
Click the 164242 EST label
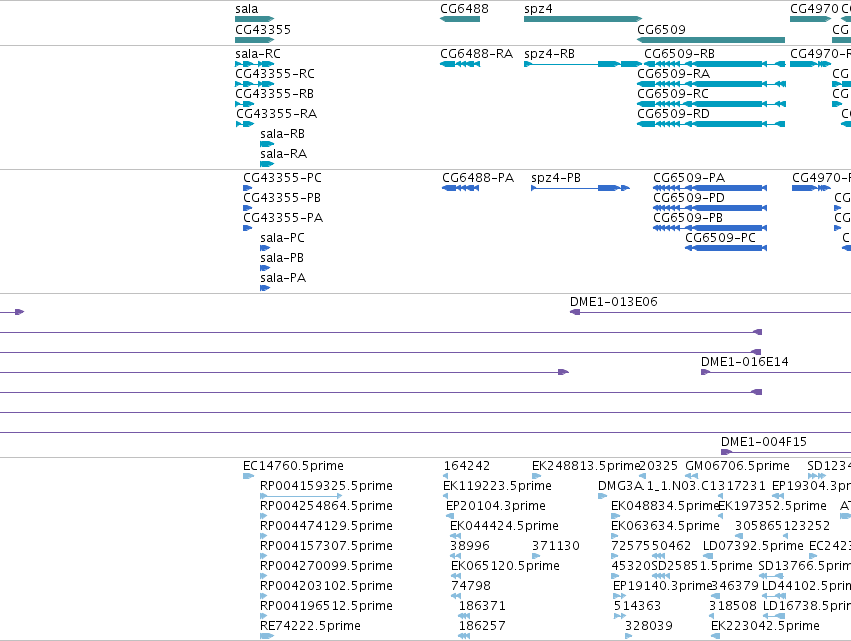[467, 466]
